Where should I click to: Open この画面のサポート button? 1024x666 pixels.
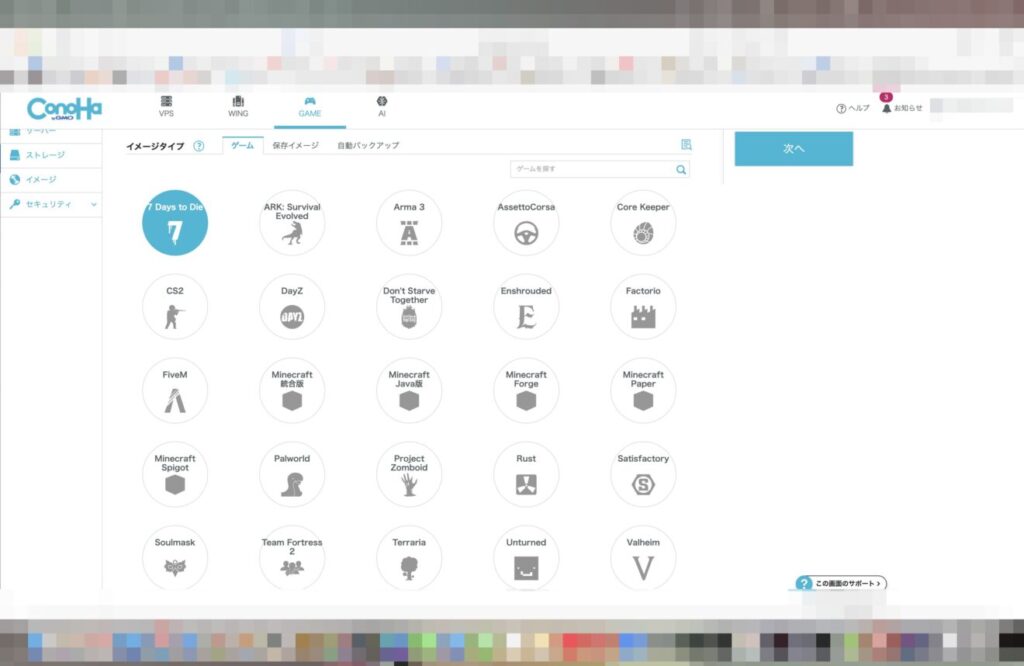(841, 583)
